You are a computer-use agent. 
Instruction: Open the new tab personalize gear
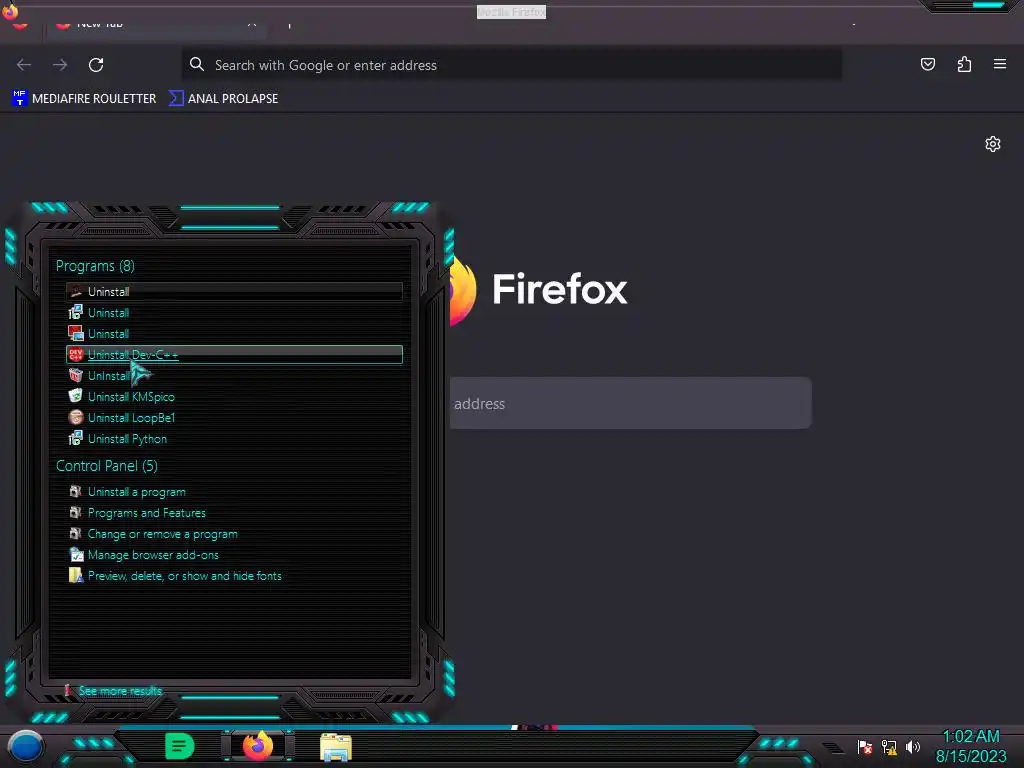(993, 144)
